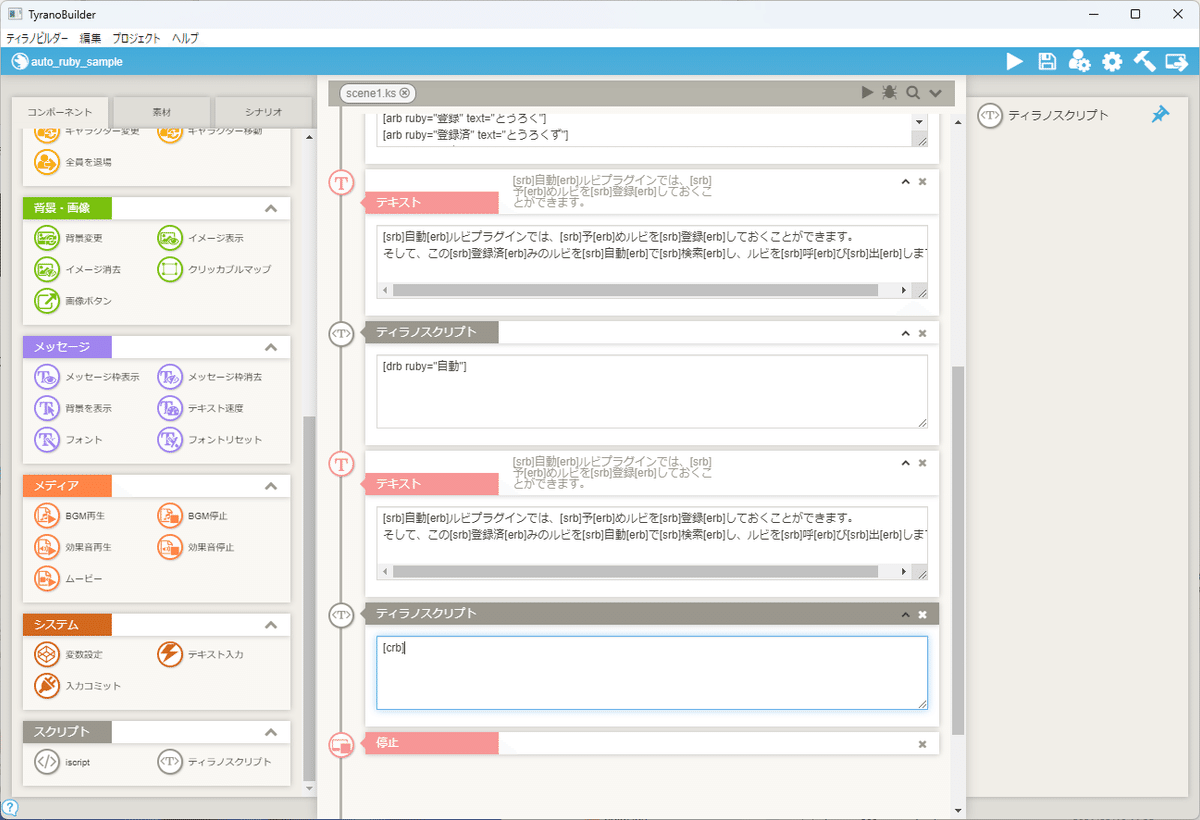Click the right arrow of the horizontal scrollbar in the テキスト block above [crb]

coord(904,572)
